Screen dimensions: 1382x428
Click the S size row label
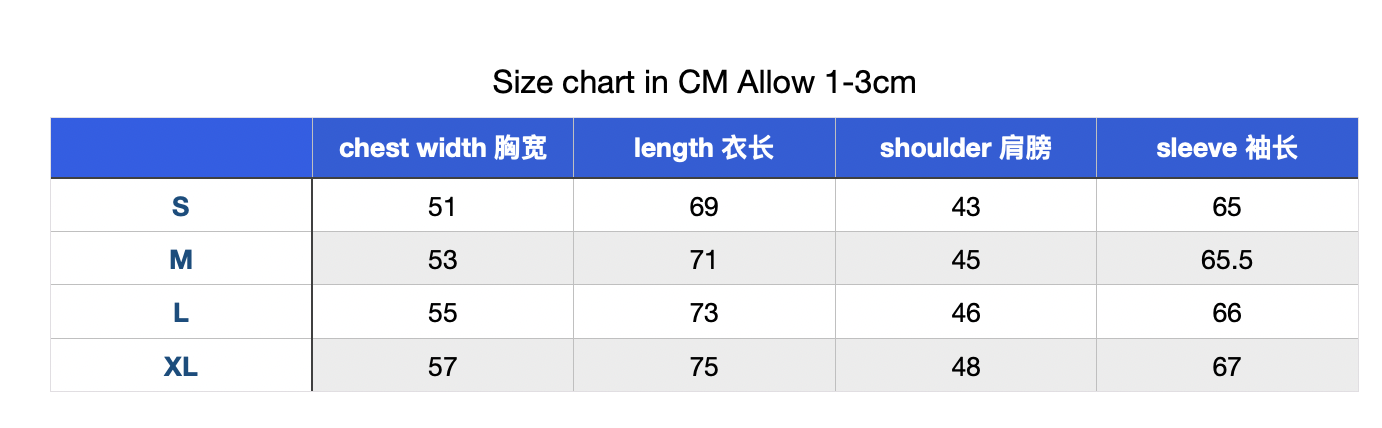click(x=181, y=206)
